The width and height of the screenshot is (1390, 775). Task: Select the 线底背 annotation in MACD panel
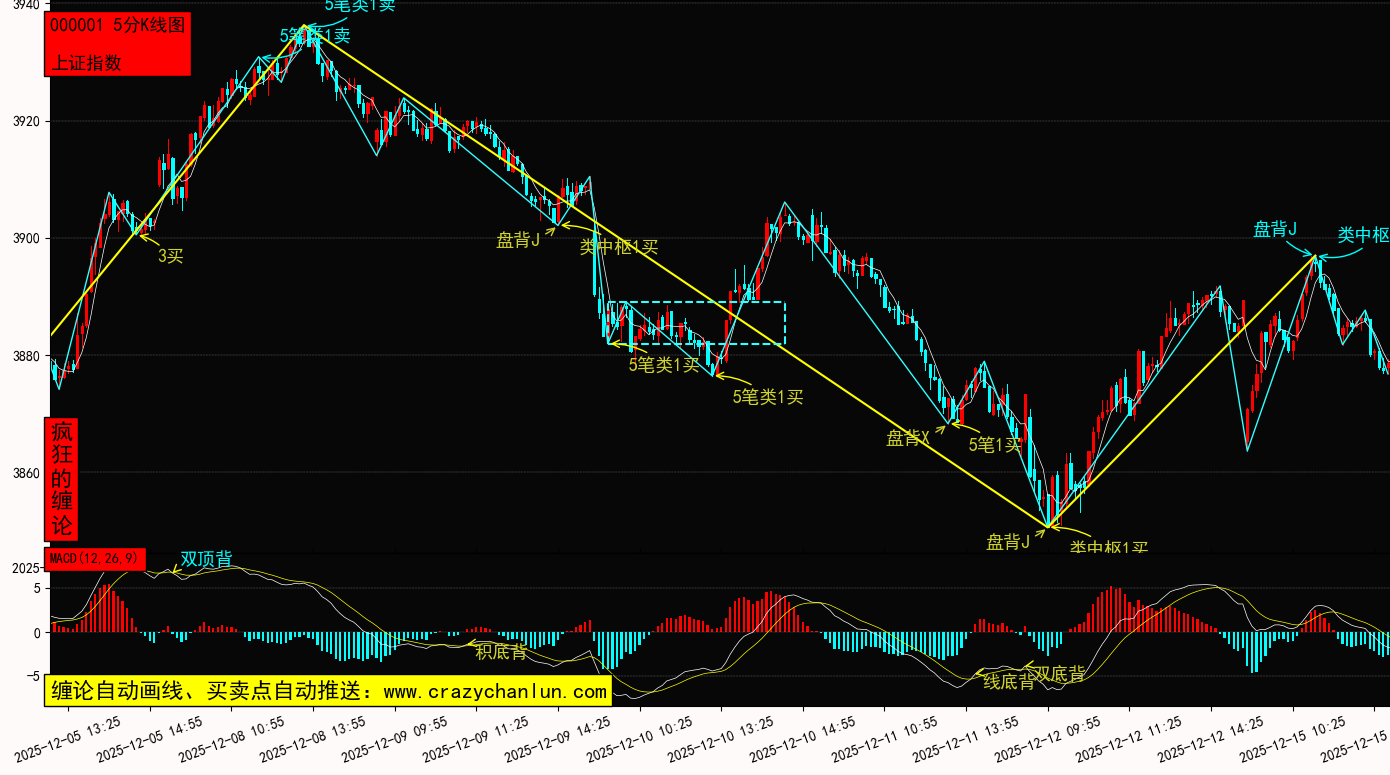1009,682
